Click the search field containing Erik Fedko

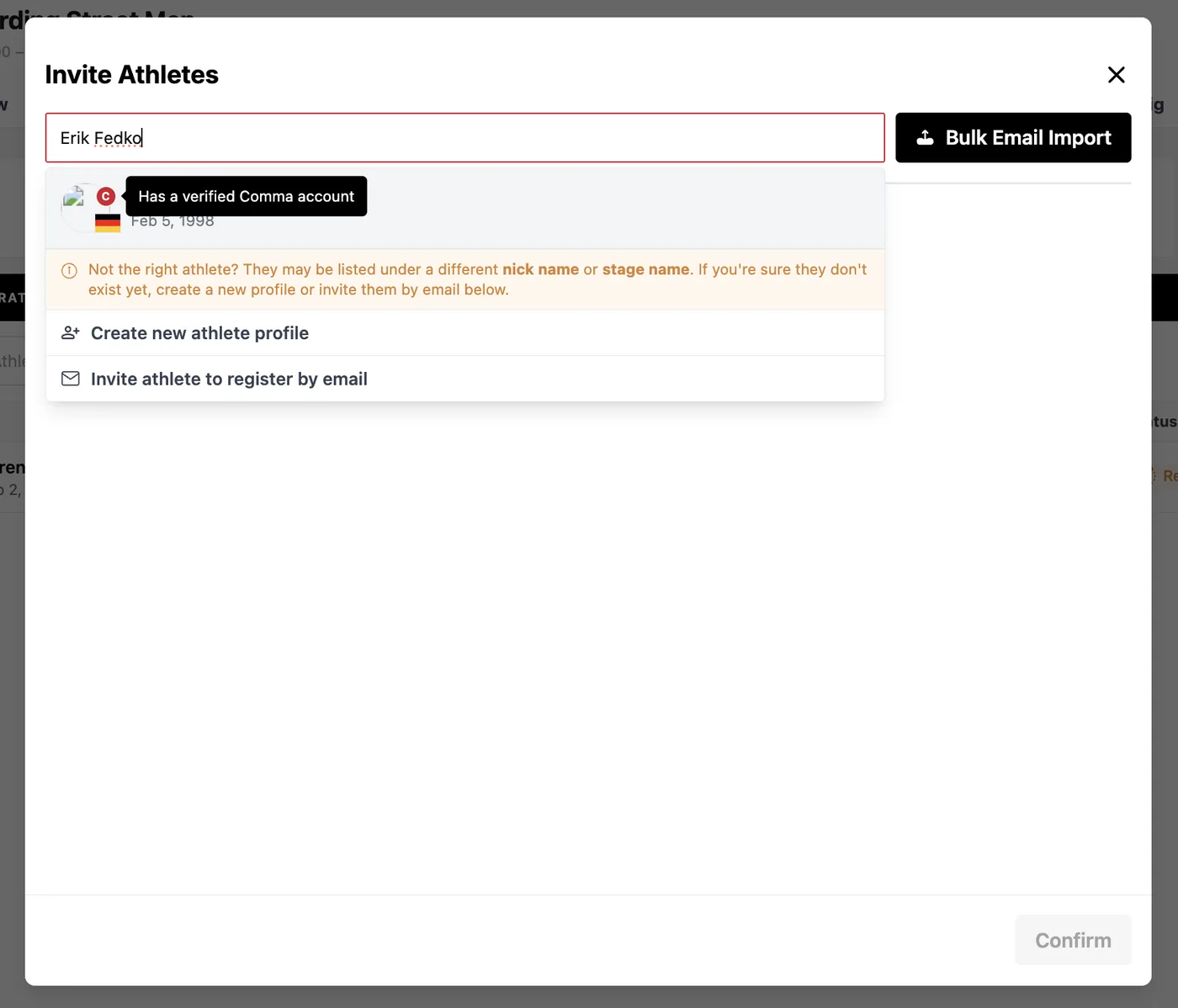tap(464, 137)
